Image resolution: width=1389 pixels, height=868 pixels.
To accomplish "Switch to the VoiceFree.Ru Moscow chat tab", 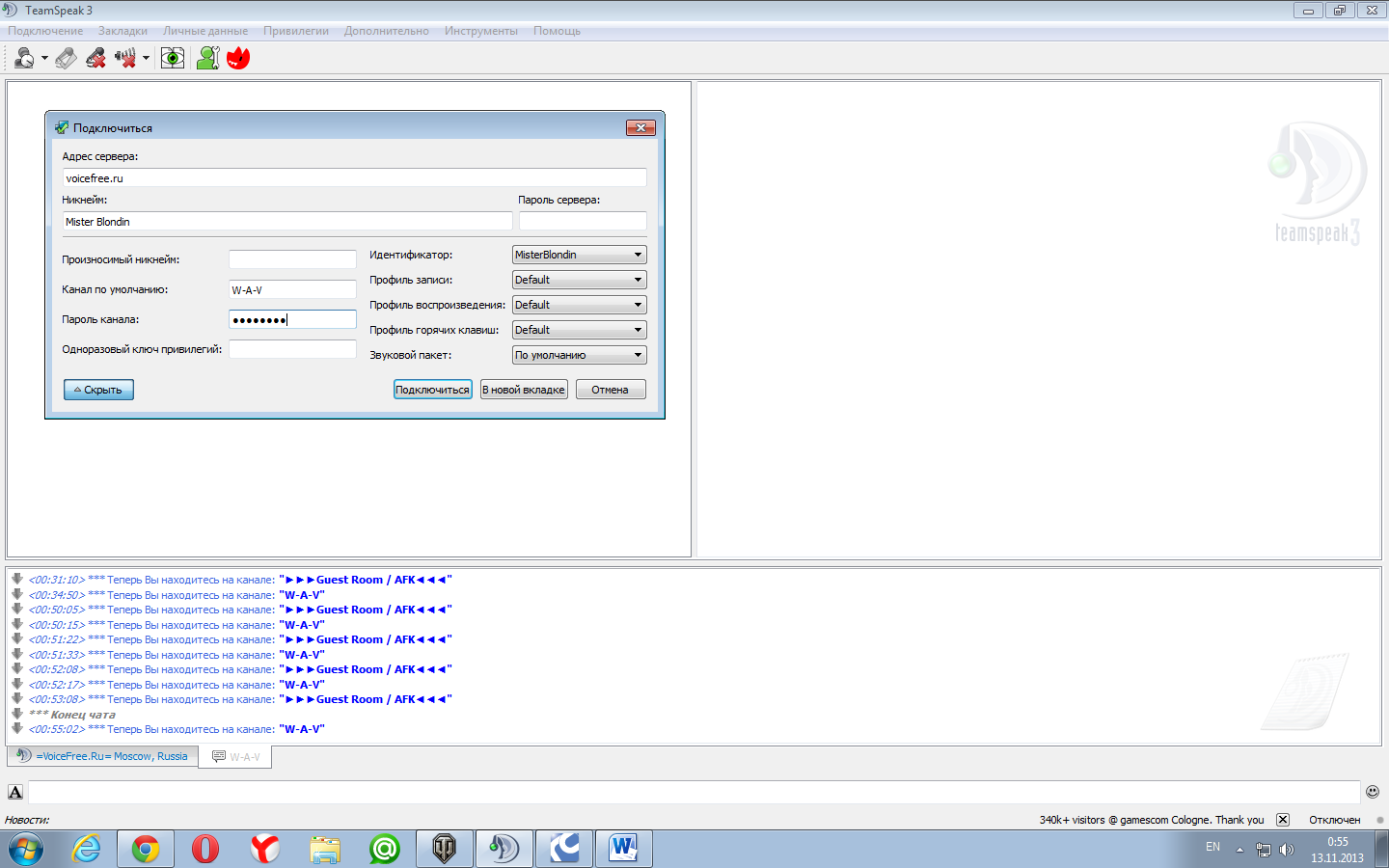I will 102,756.
